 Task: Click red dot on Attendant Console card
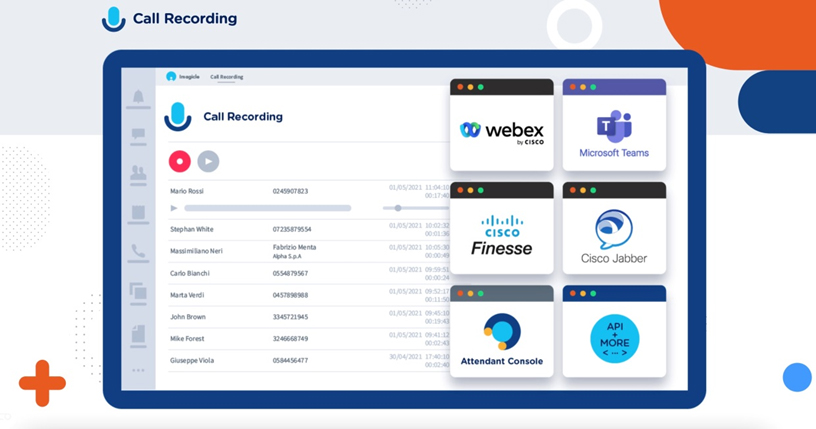click(x=460, y=293)
